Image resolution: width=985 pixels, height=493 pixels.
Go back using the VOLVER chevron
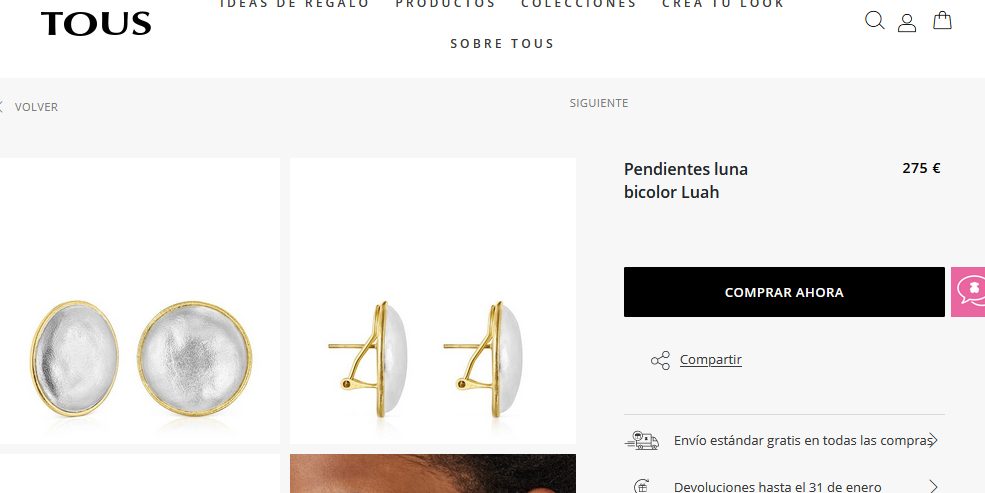point(1,107)
